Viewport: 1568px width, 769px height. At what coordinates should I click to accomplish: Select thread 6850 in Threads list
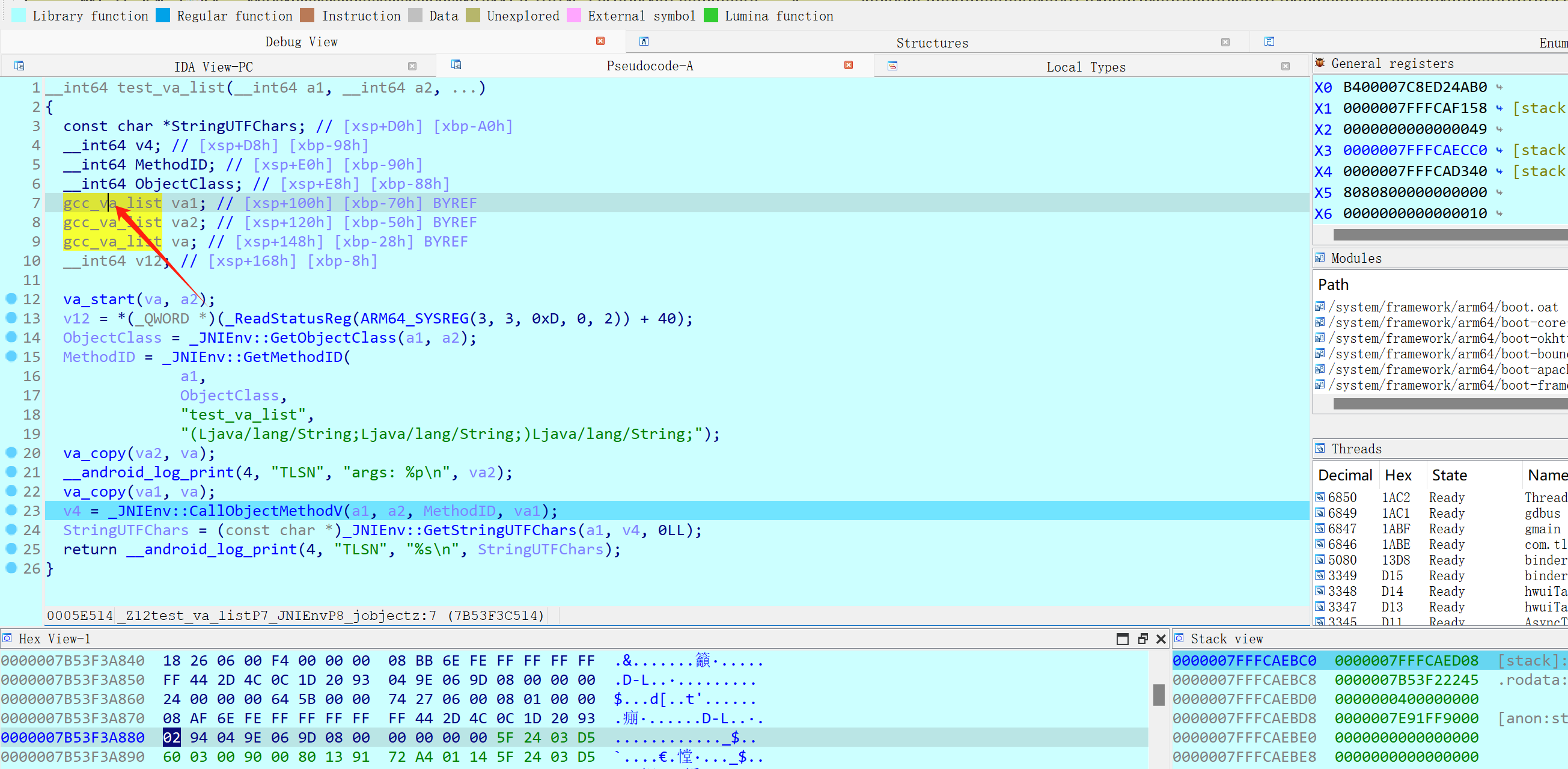[1342, 497]
